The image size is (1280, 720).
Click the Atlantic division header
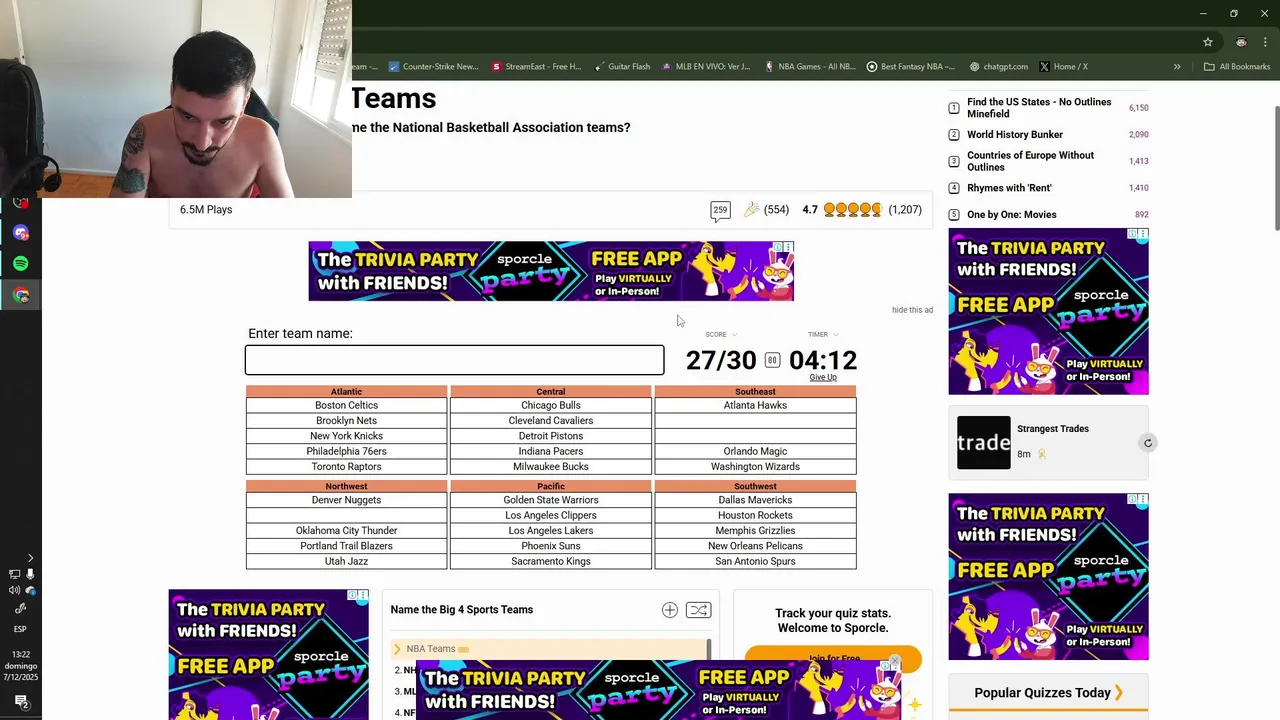[x=346, y=392]
